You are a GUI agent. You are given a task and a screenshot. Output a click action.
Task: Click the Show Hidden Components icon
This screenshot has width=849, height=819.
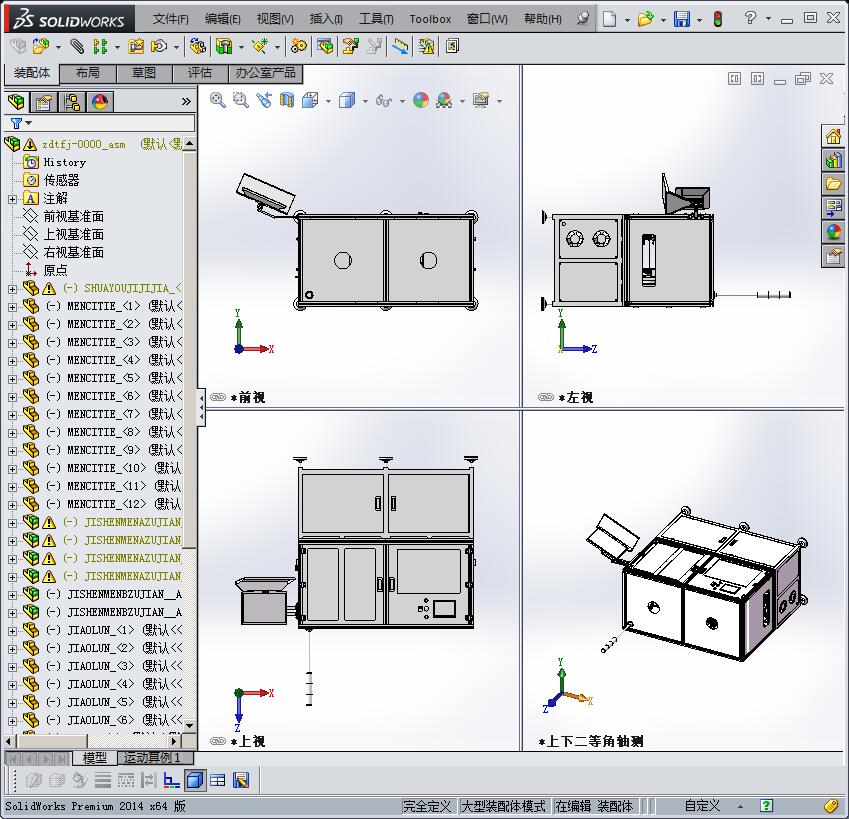(x=198, y=47)
